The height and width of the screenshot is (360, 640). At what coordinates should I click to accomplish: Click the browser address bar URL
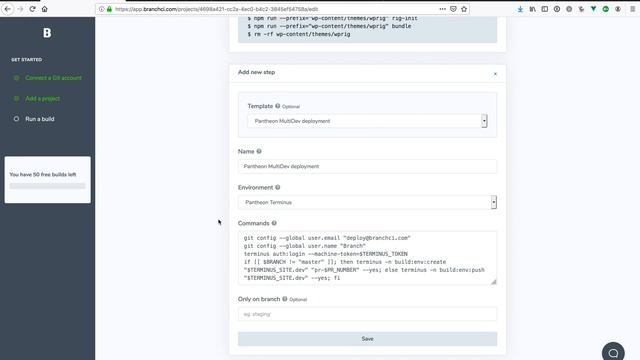pyautogui.click(x=216, y=9)
